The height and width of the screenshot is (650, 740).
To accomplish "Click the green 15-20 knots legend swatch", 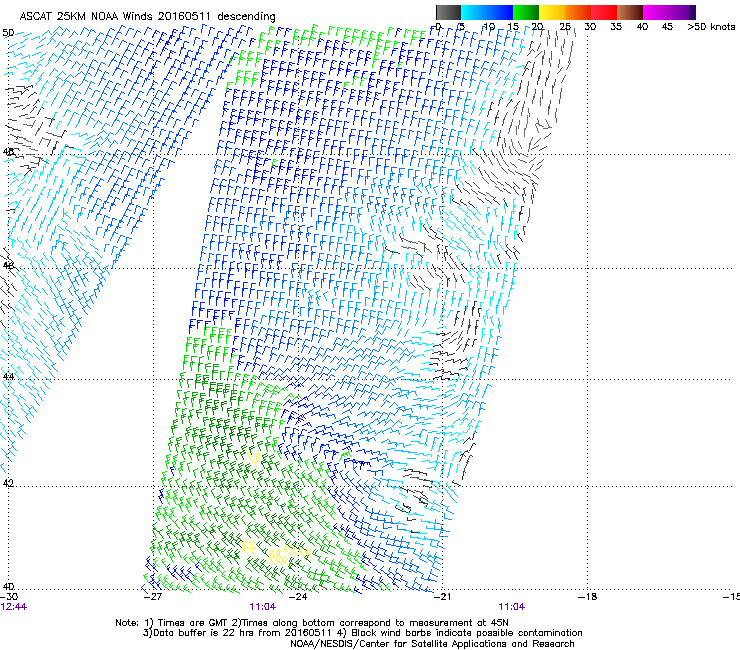I will [526, 12].
